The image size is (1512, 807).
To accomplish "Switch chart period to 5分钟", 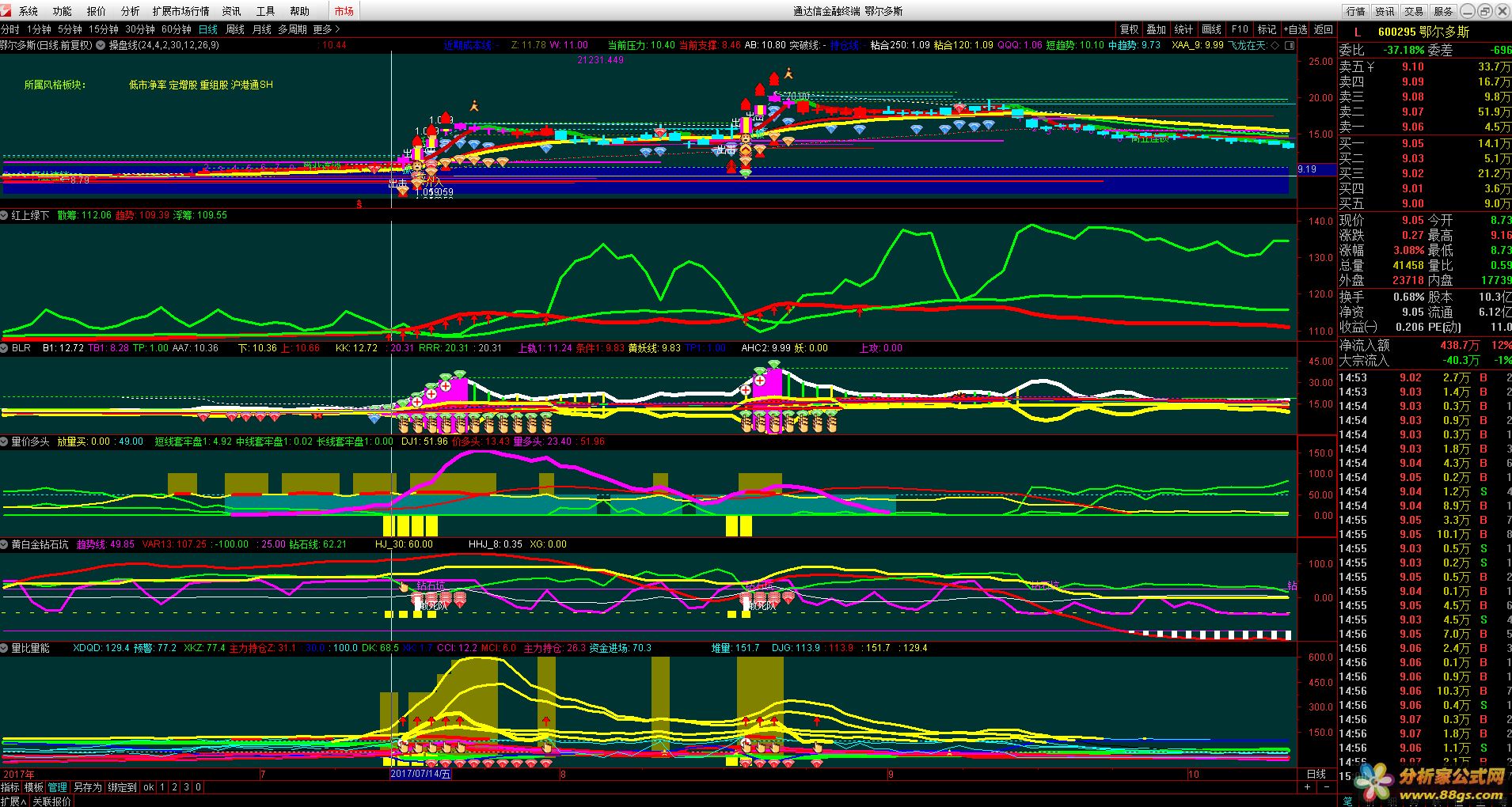I will coord(70,29).
